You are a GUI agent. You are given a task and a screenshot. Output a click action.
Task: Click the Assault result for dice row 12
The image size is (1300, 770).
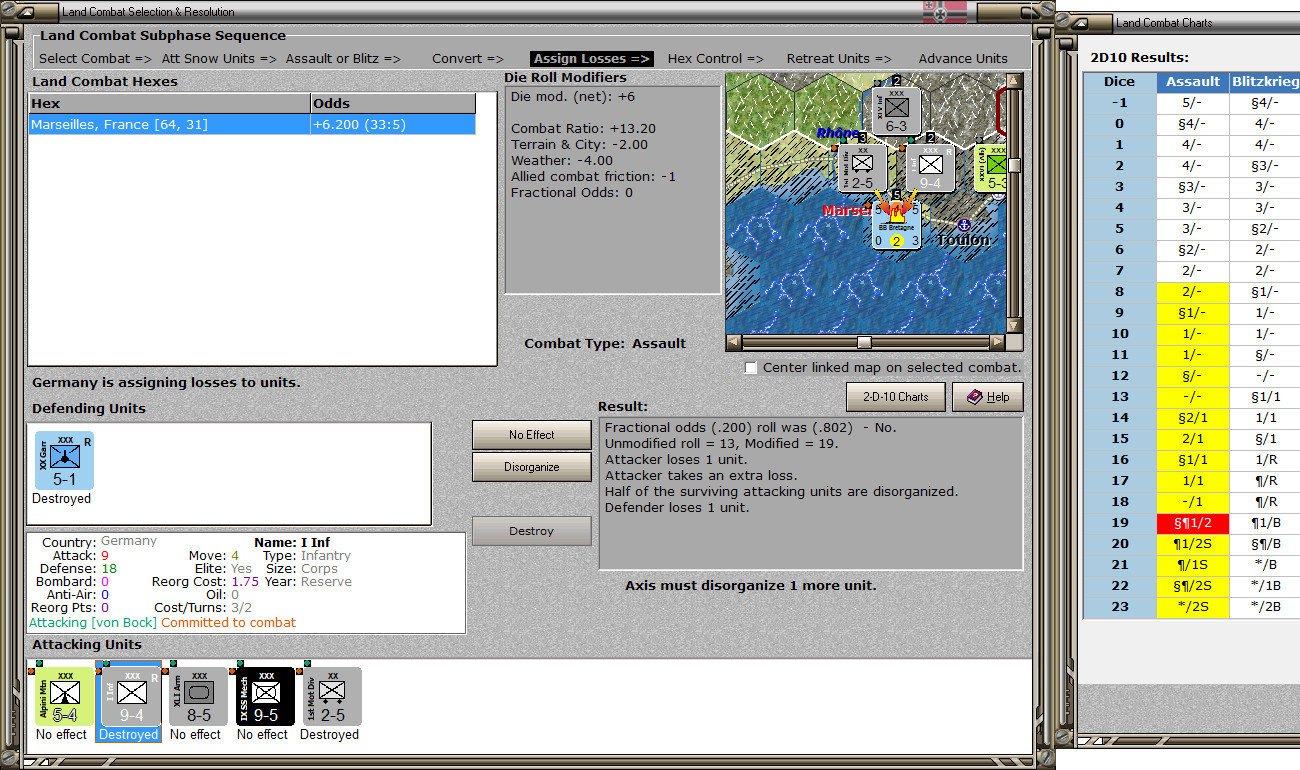[1194, 376]
